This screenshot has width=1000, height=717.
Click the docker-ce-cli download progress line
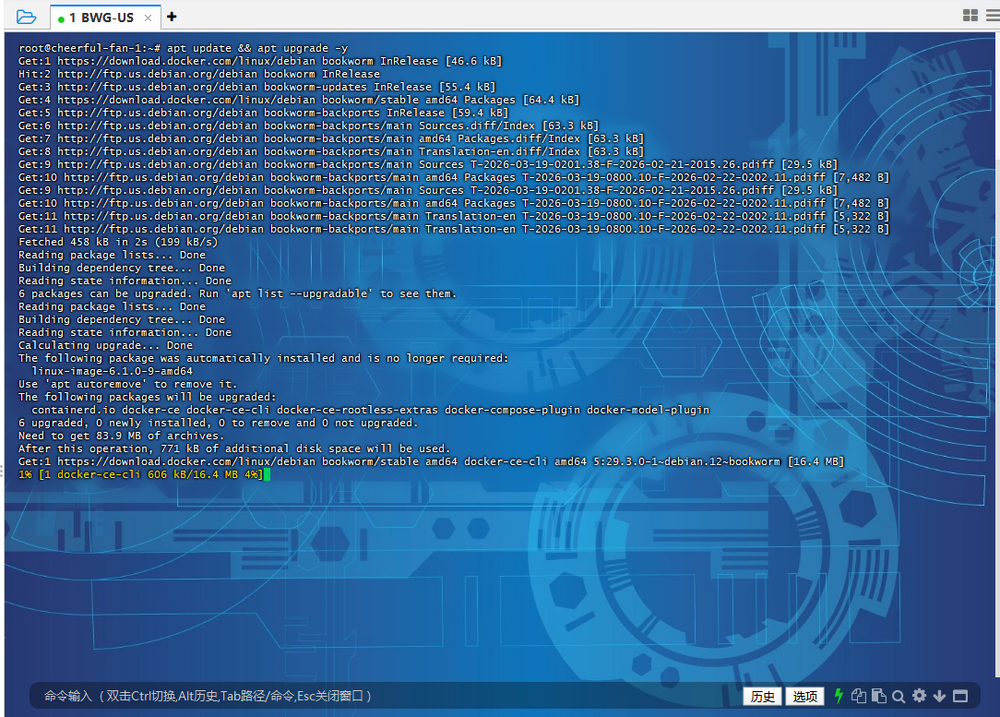[140, 475]
